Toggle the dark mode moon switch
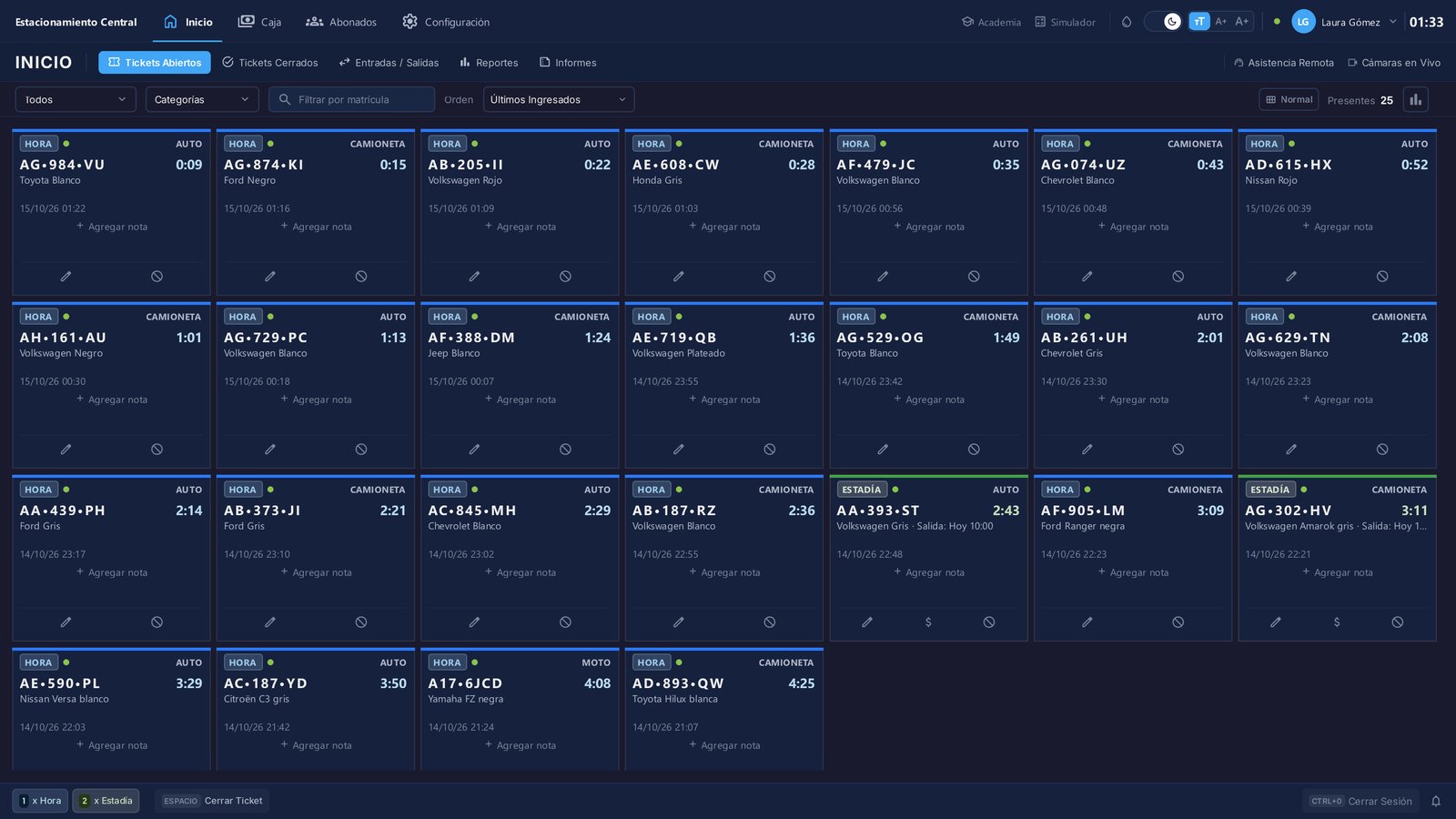The image size is (1456, 819). (1163, 22)
